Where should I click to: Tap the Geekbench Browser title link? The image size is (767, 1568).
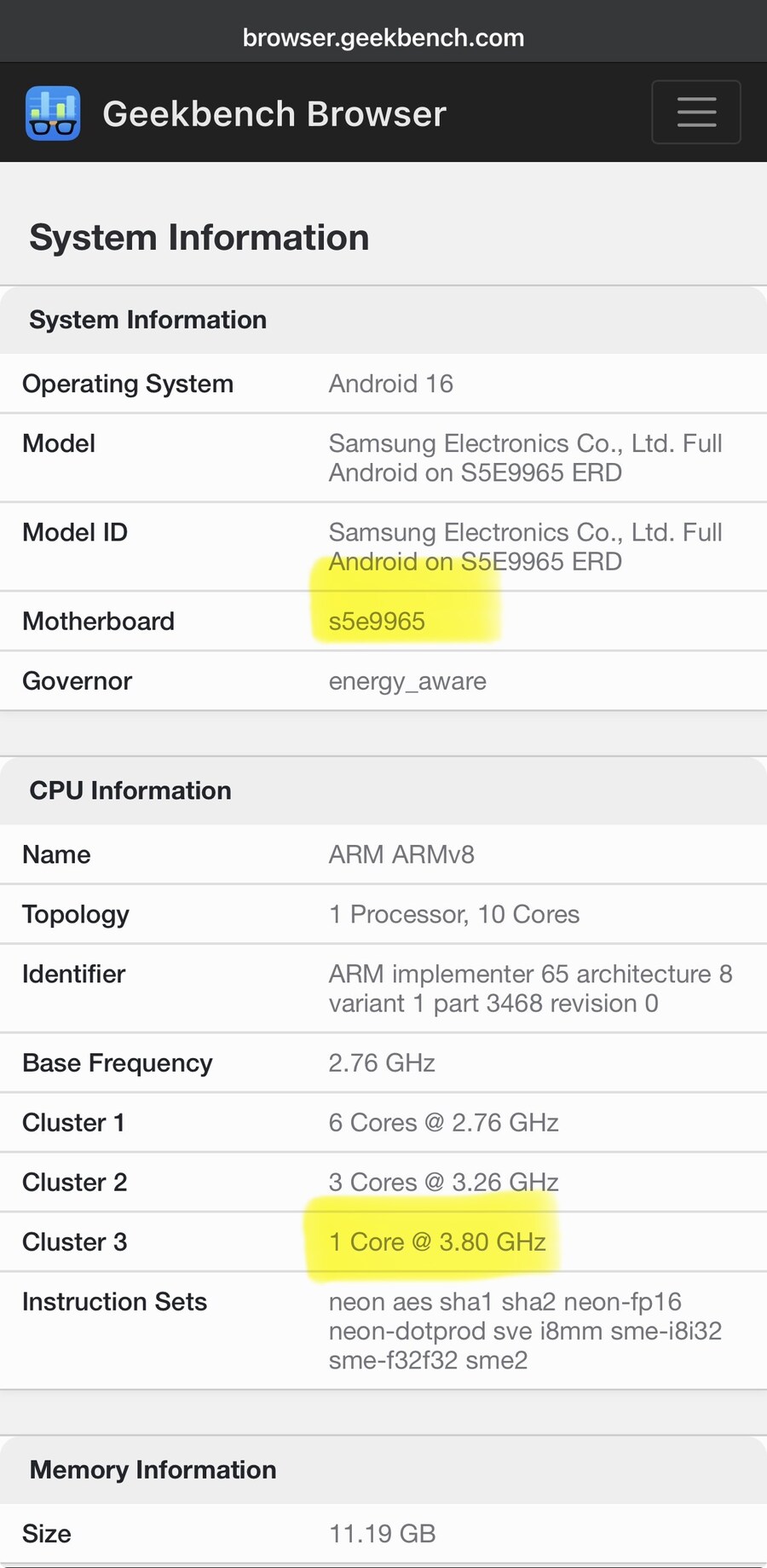coord(274,114)
